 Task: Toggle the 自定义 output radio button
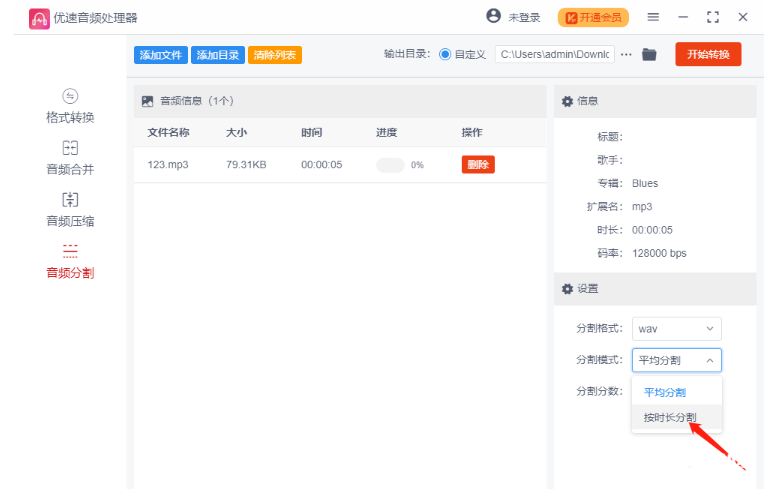tap(445, 54)
